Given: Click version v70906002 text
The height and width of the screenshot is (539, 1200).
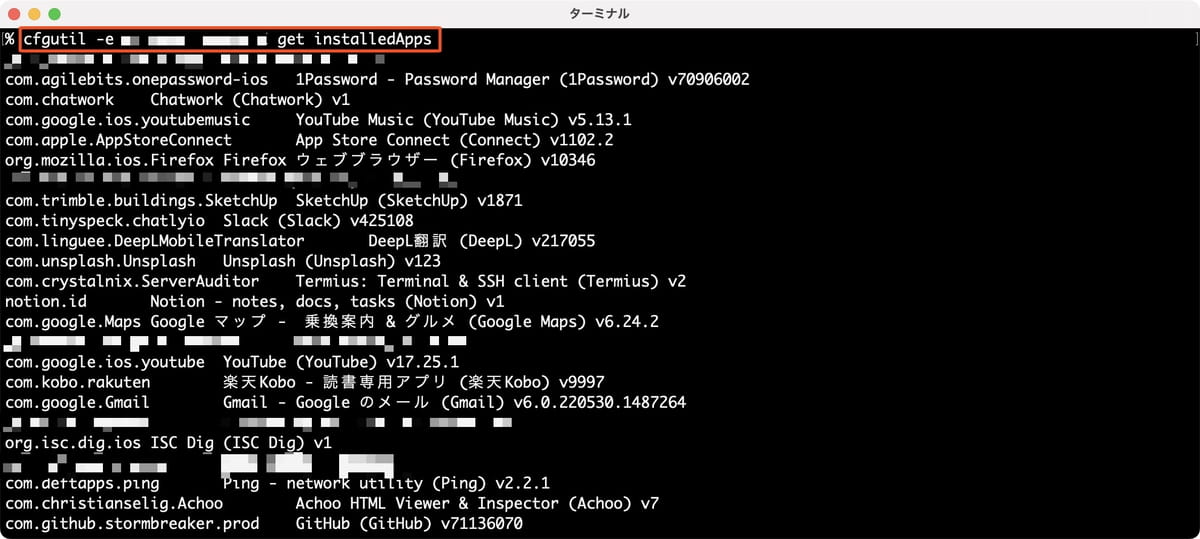Looking at the screenshot, I should (x=709, y=80).
